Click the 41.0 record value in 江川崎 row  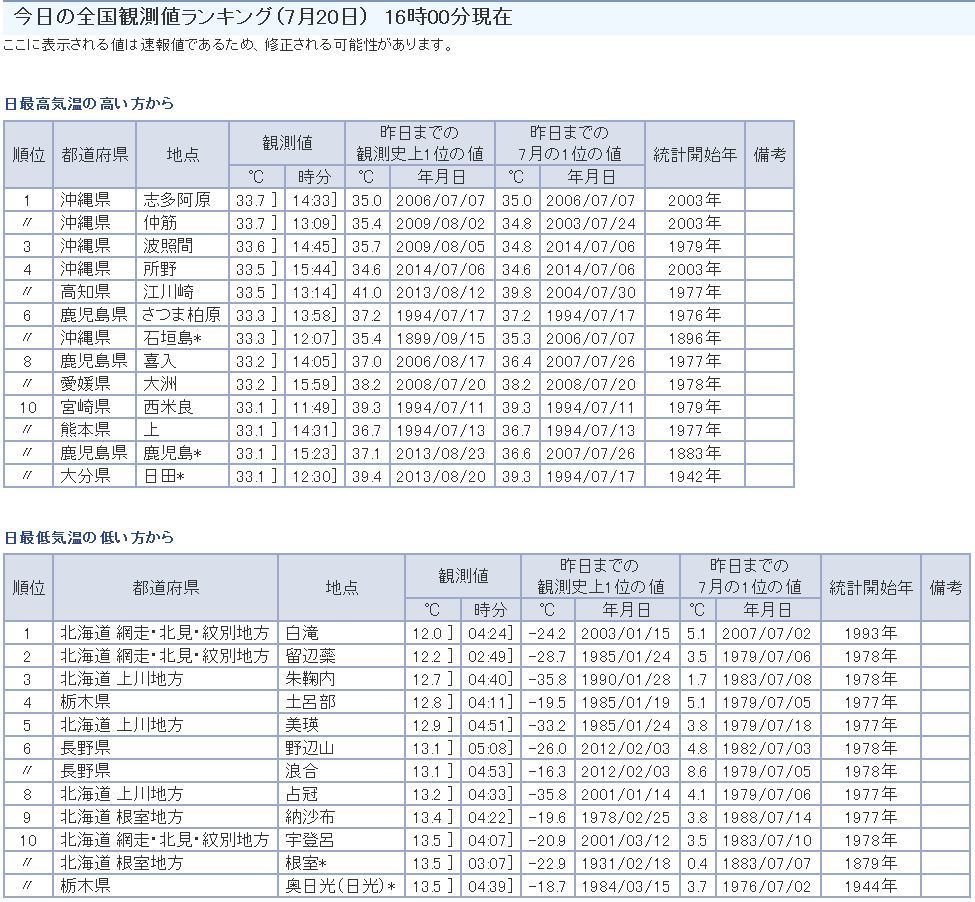coord(366,292)
